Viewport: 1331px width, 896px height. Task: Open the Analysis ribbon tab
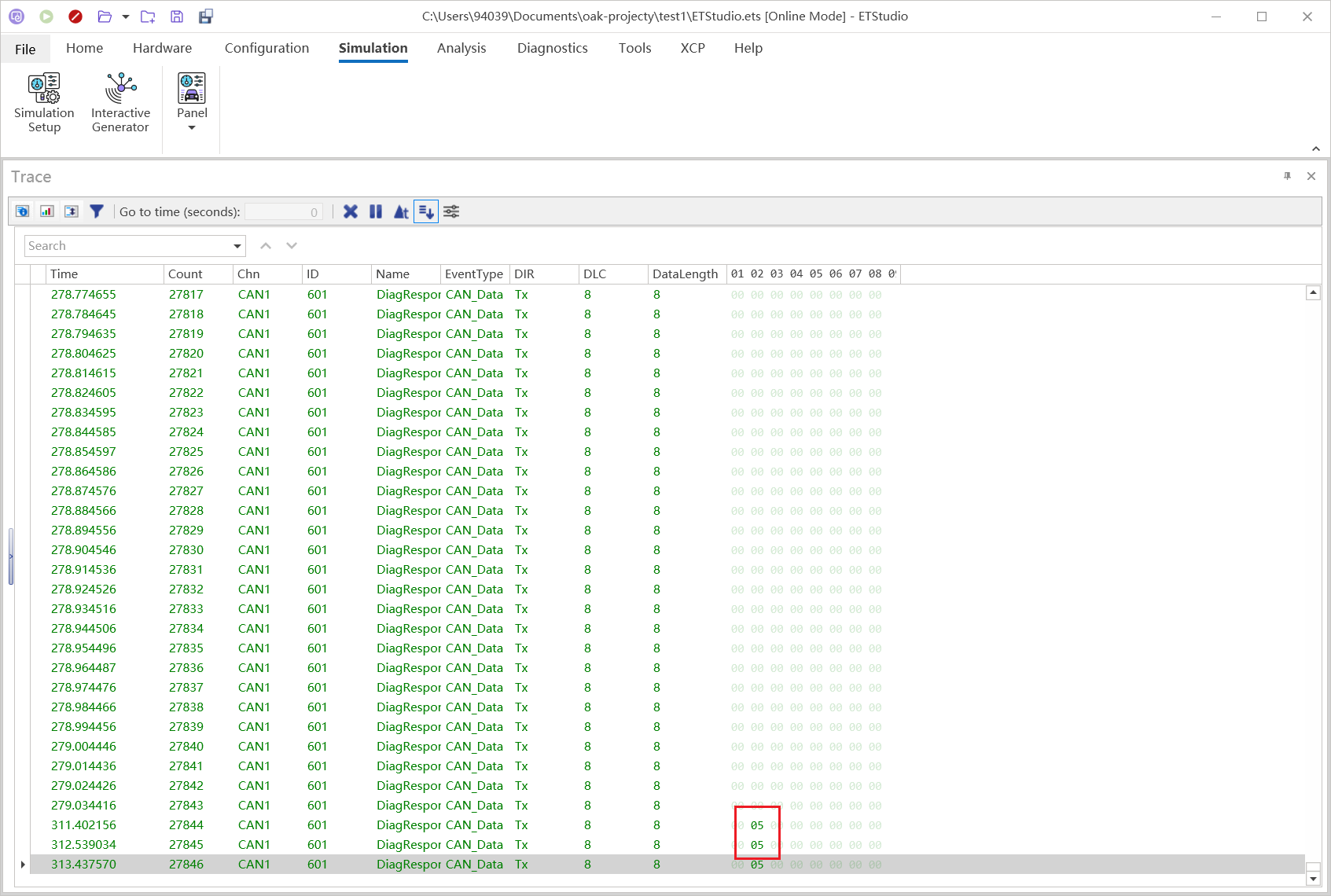coord(461,48)
